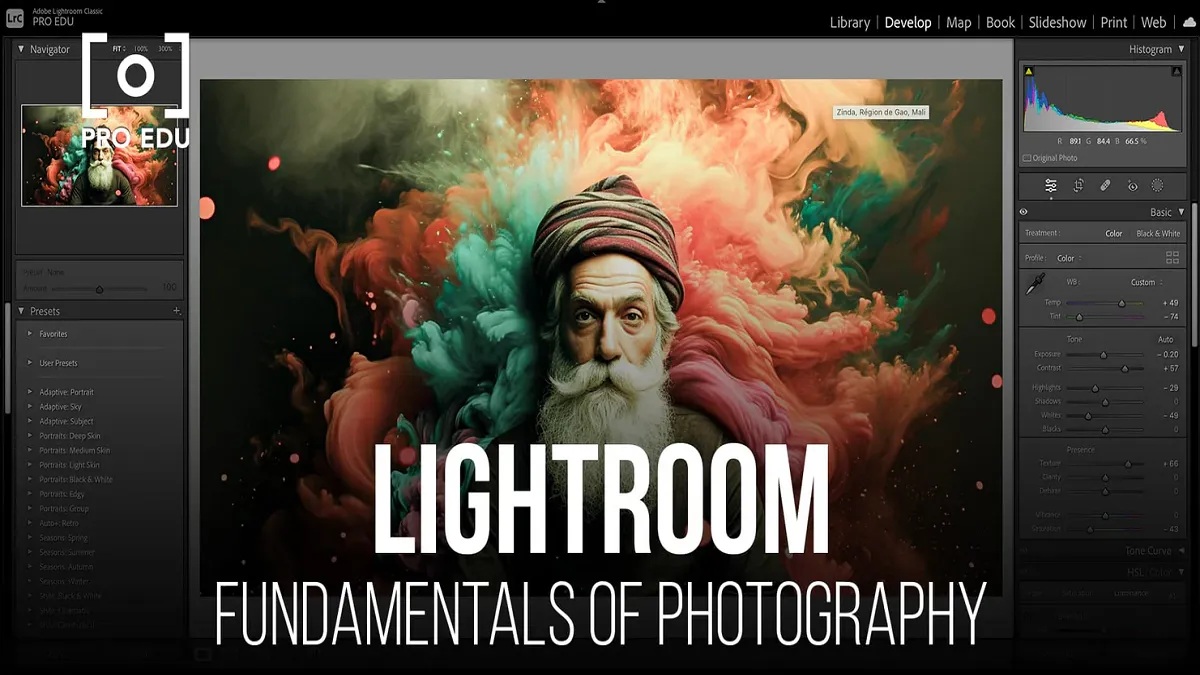Click the Contrast value +57
This screenshot has height=675, width=1200.
pos(1171,369)
